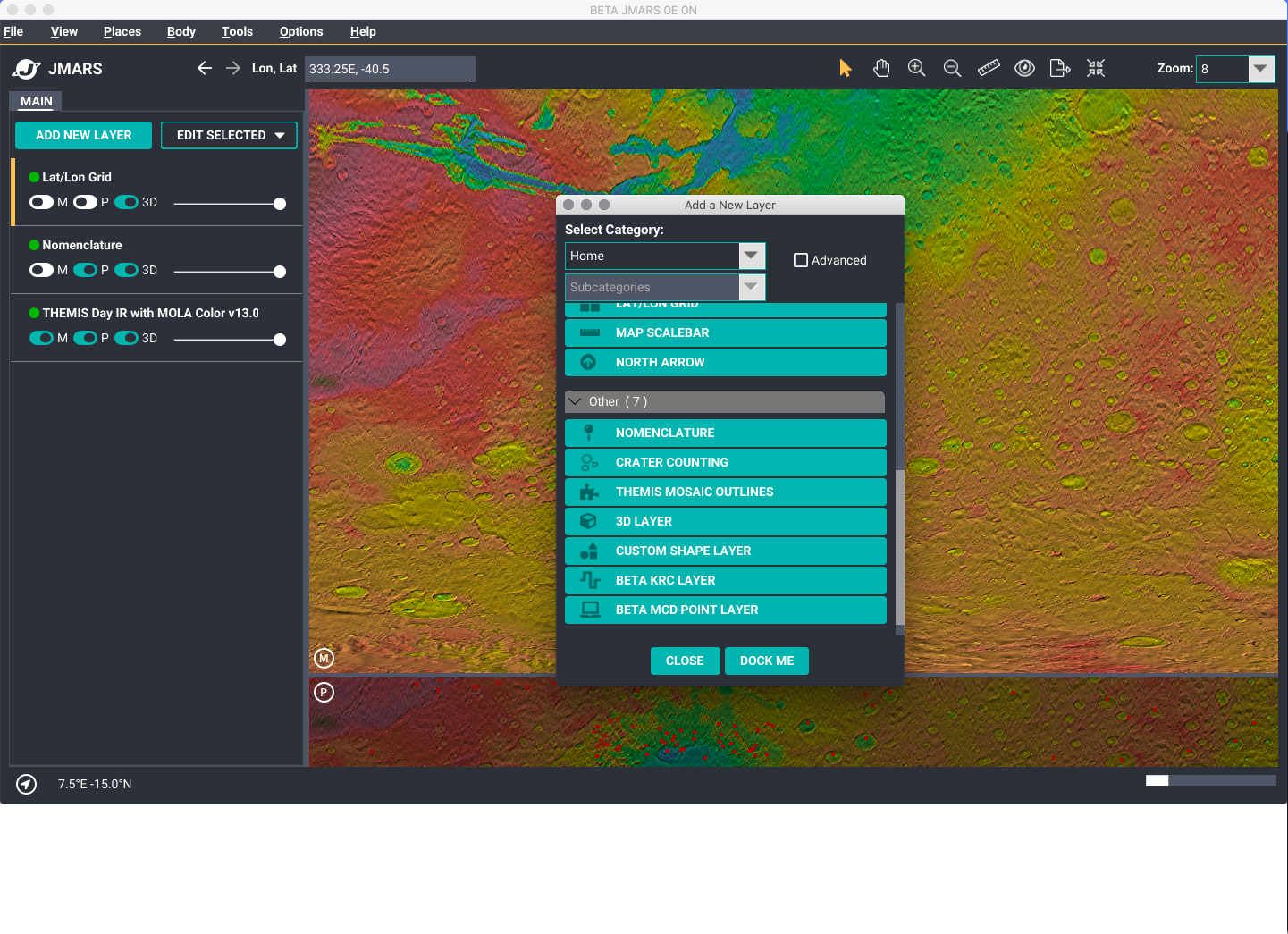This screenshot has width=1288, height=934.
Task: Open the View menu
Action: click(x=64, y=31)
